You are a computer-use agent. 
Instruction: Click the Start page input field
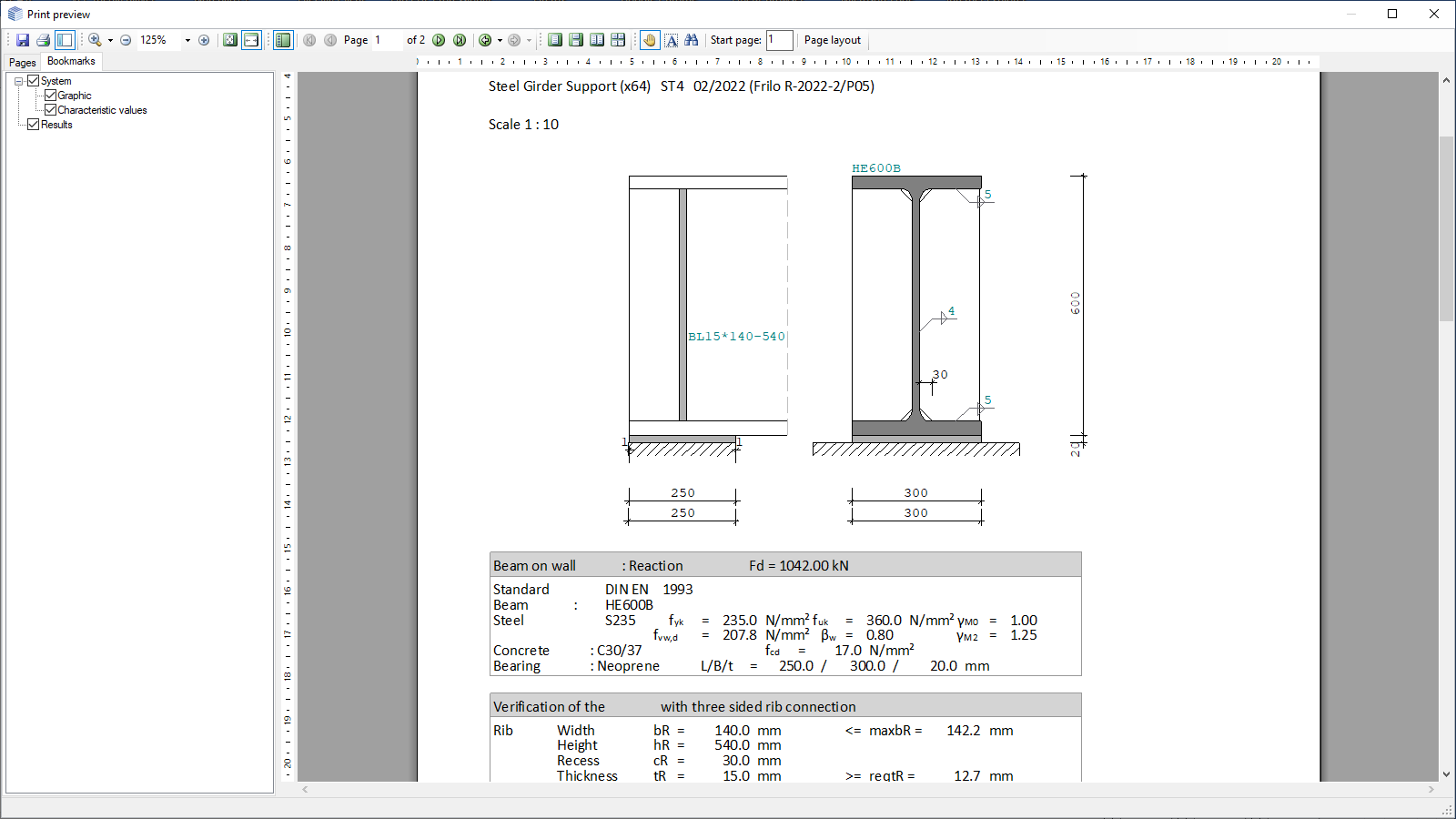780,40
